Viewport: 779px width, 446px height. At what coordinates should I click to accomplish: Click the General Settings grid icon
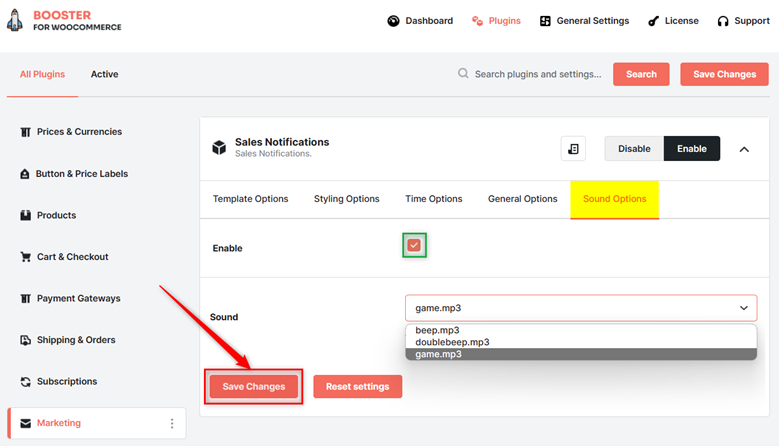[x=545, y=21]
